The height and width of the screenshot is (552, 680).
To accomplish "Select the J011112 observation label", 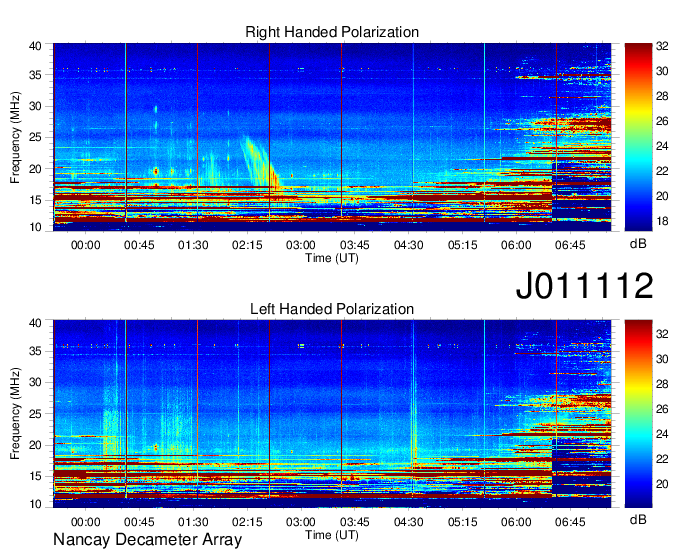I will click(x=584, y=285).
